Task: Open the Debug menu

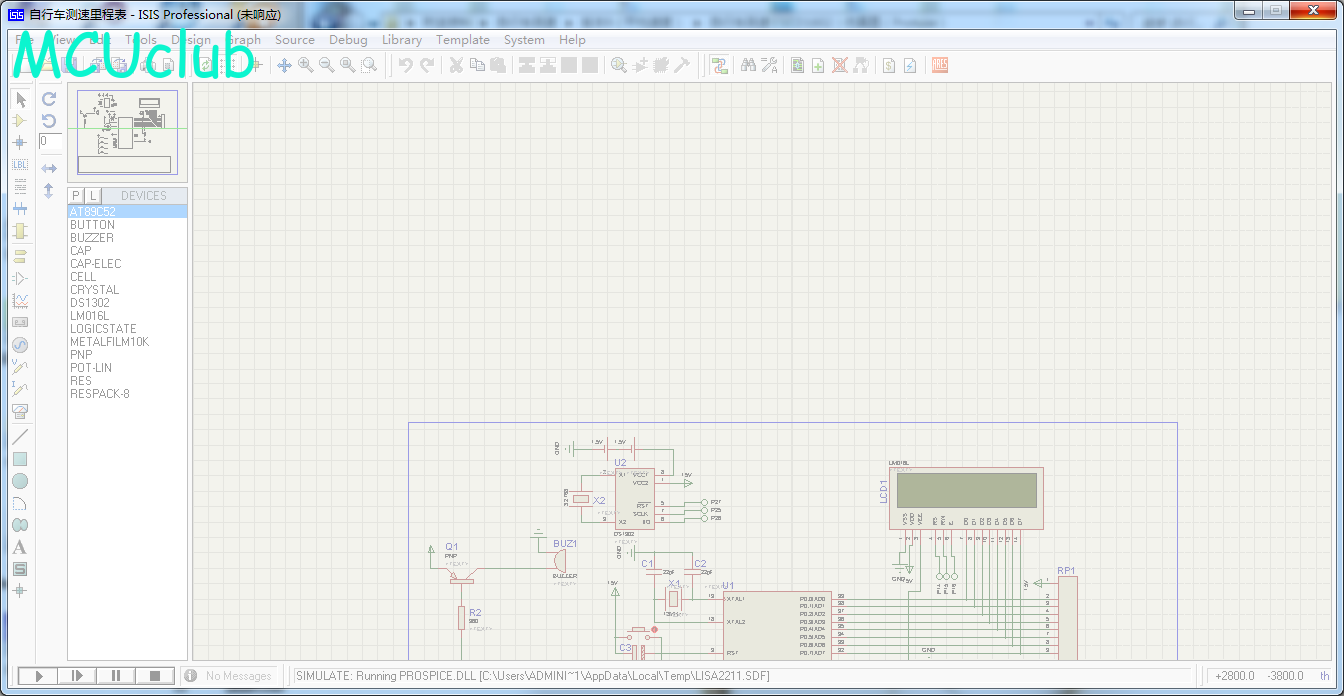Action: coord(348,40)
